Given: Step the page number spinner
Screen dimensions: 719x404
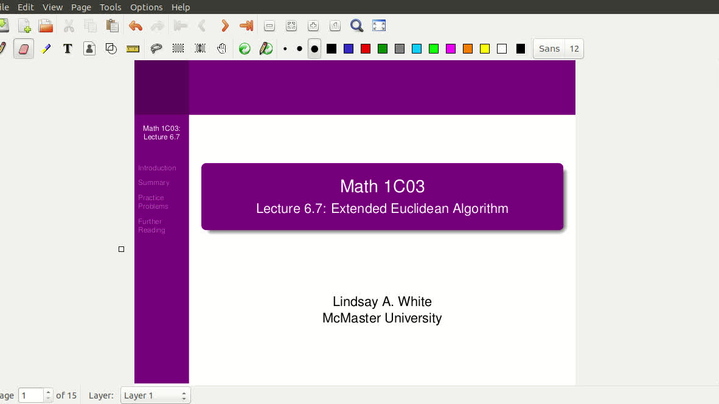Looking at the screenshot, I should [48, 395].
